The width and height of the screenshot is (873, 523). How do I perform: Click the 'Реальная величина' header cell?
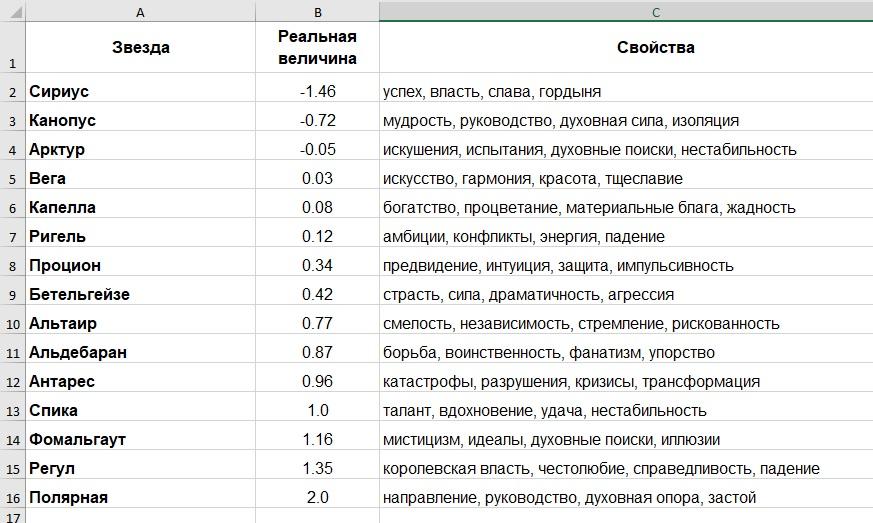(x=317, y=48)
